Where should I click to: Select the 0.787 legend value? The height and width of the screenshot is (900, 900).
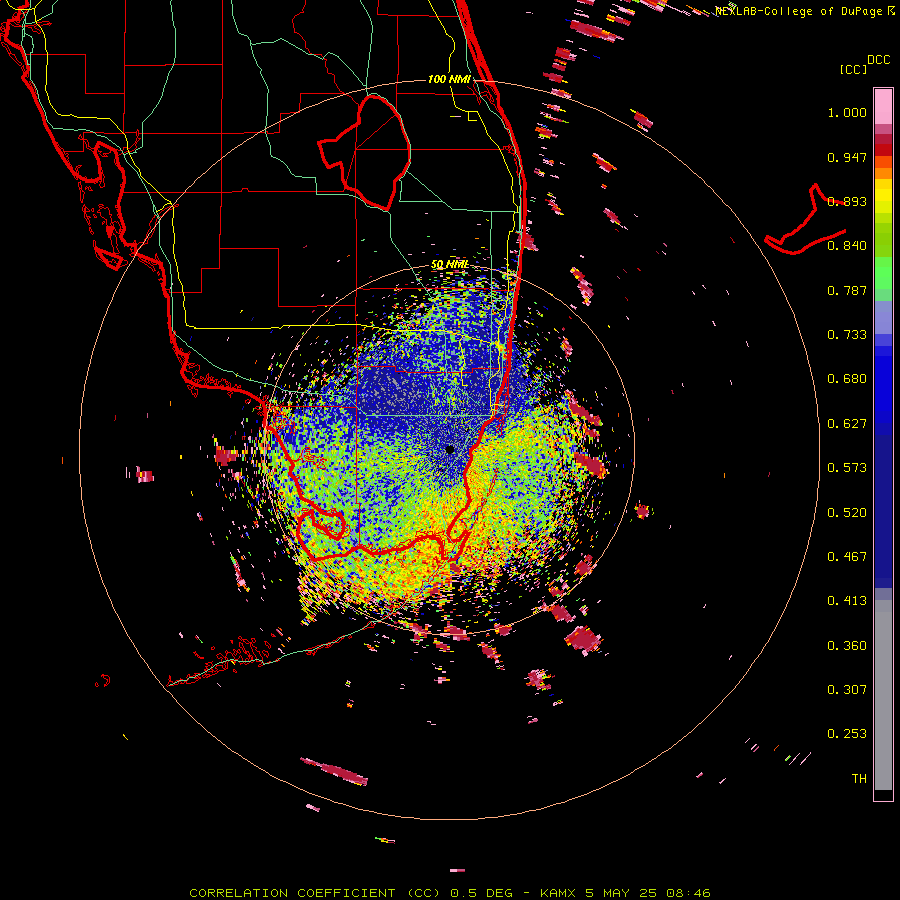coord(847,290)
